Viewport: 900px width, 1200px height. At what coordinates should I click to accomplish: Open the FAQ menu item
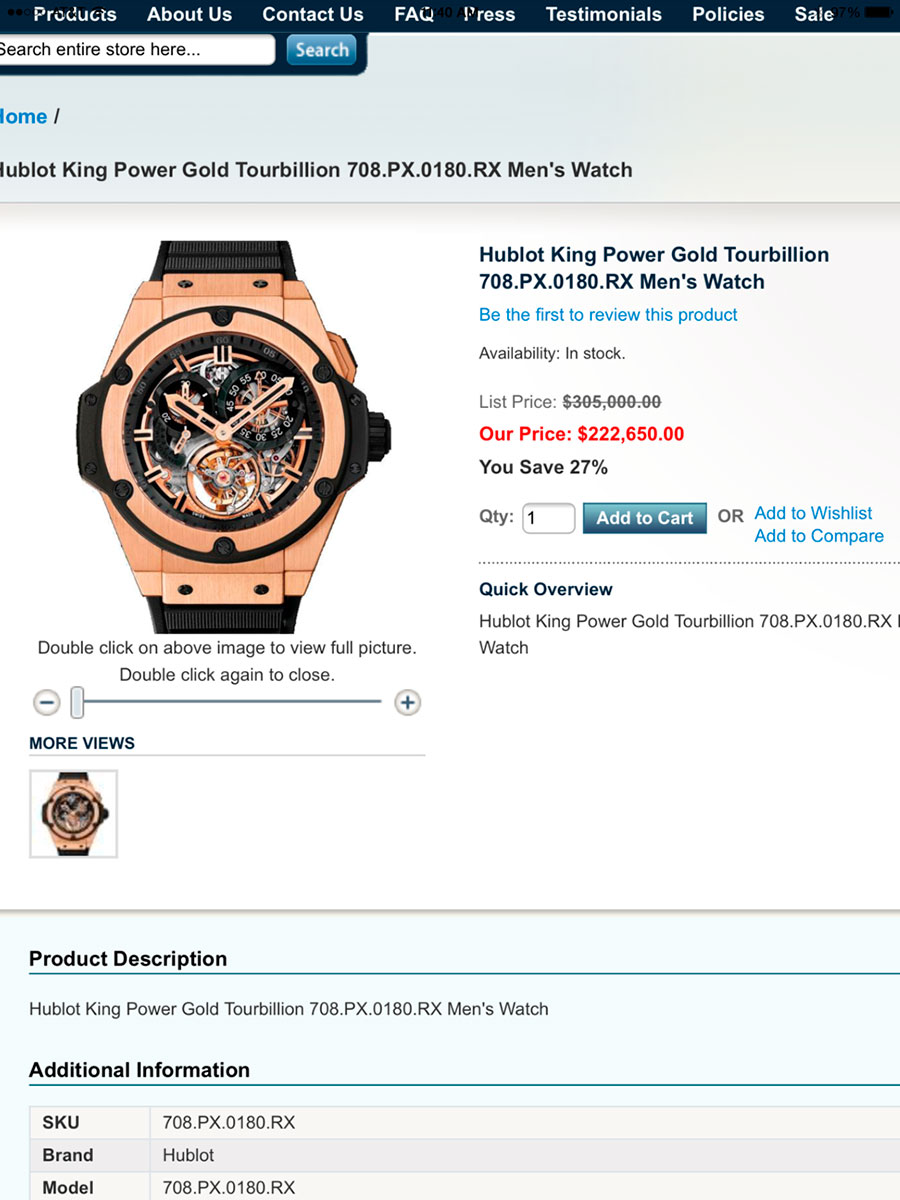click(x=413, y=15)
